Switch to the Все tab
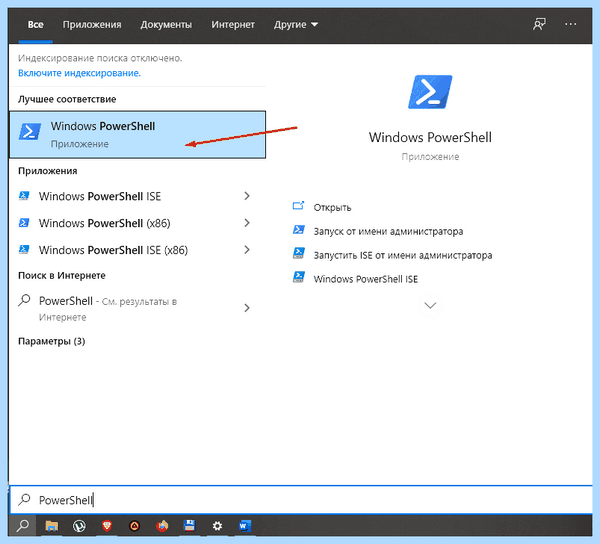The image size is (600, 544). click(35, 24)
